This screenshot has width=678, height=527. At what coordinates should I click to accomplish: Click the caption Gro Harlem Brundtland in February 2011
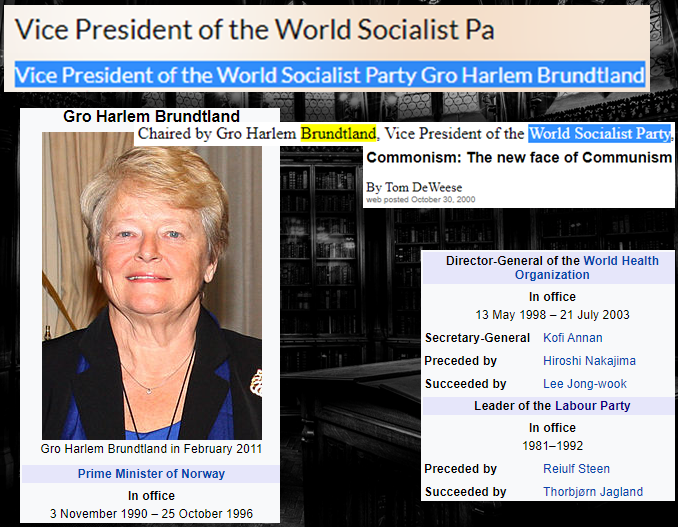151,449
